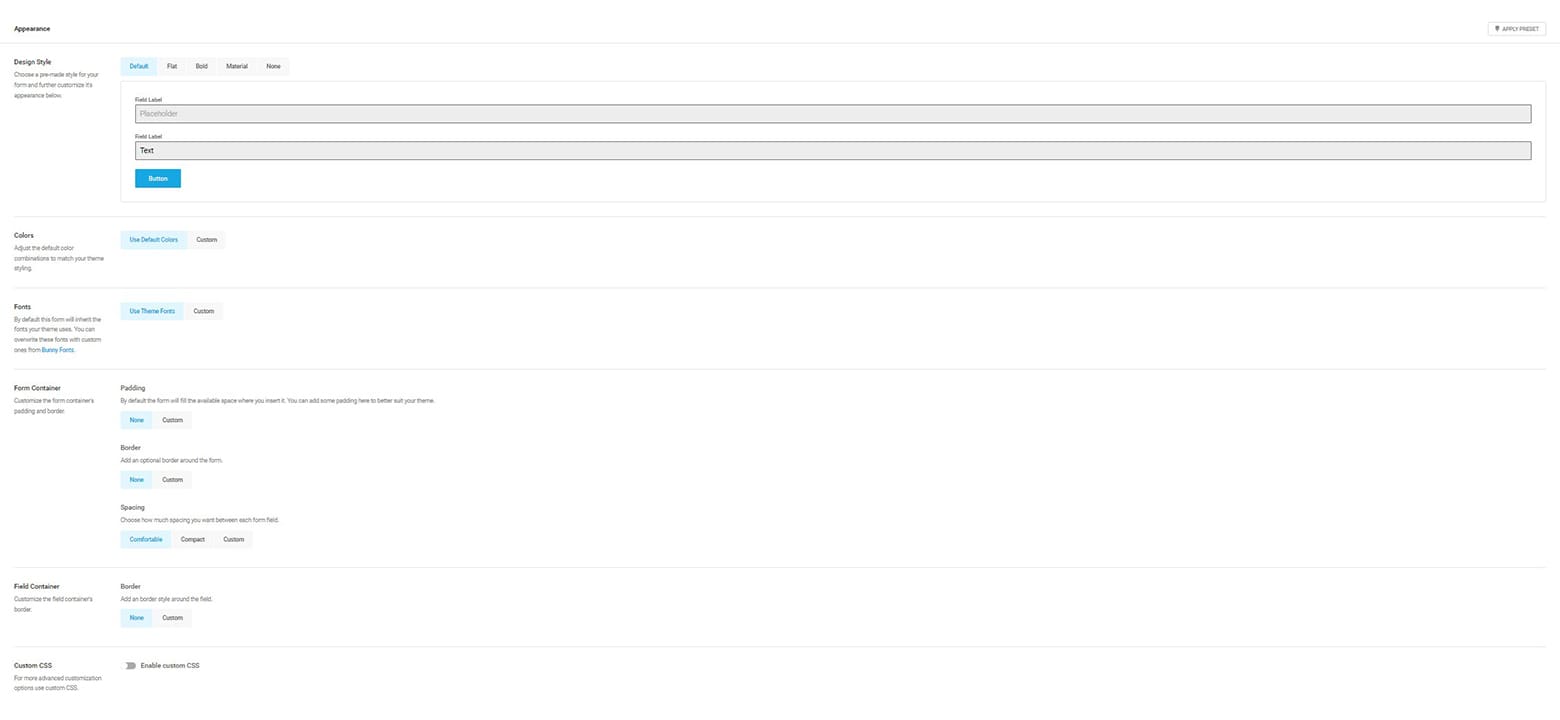Click the Text input in the preview
Viewport: 1560px width, 720px height.
point(400,150)
